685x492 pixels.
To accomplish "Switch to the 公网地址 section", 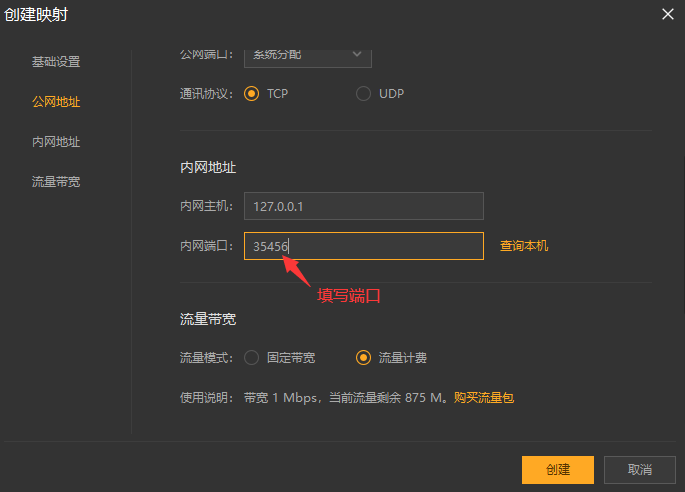I will 56,102.
